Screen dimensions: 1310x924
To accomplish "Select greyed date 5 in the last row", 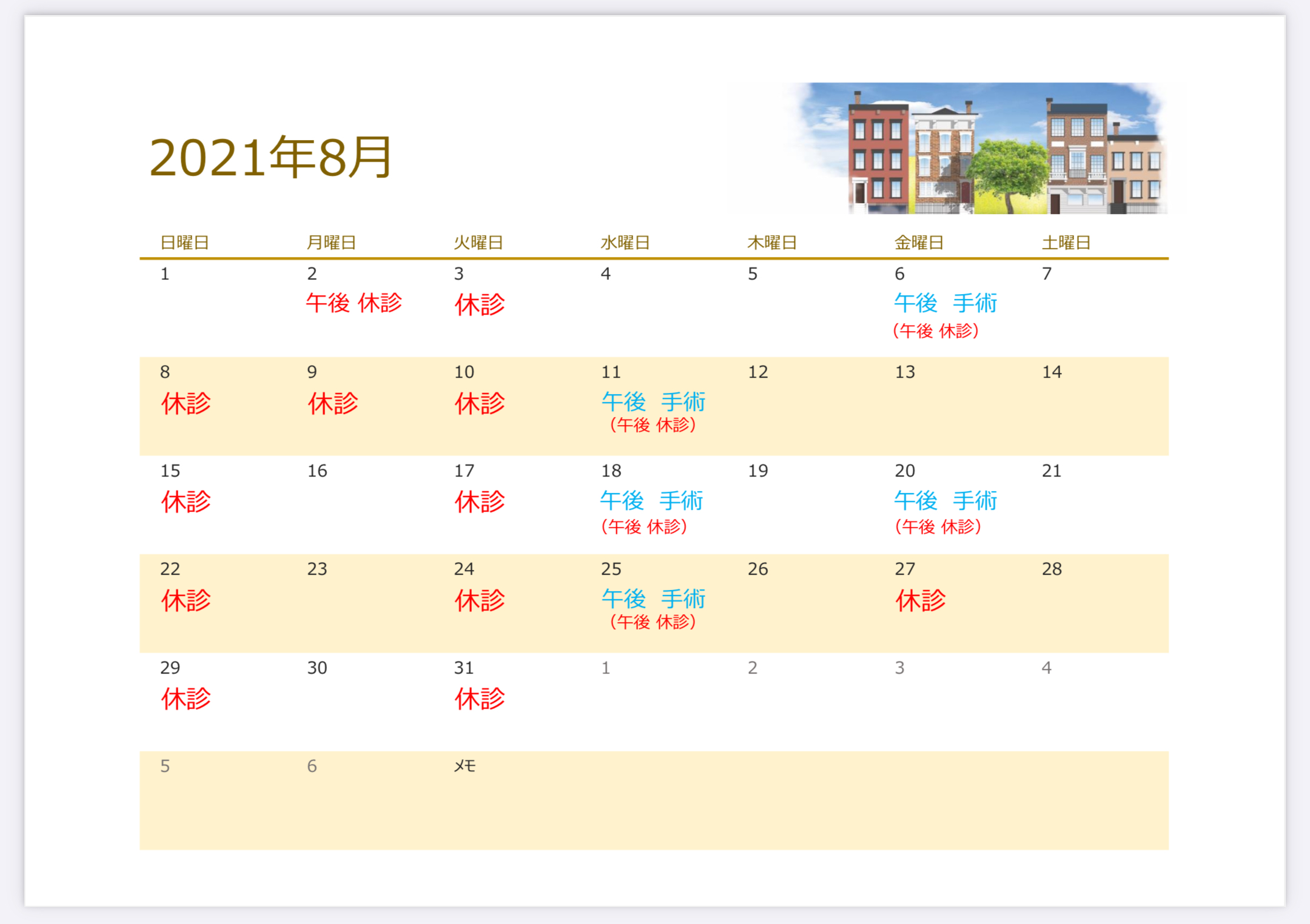I will coord(165,766).
